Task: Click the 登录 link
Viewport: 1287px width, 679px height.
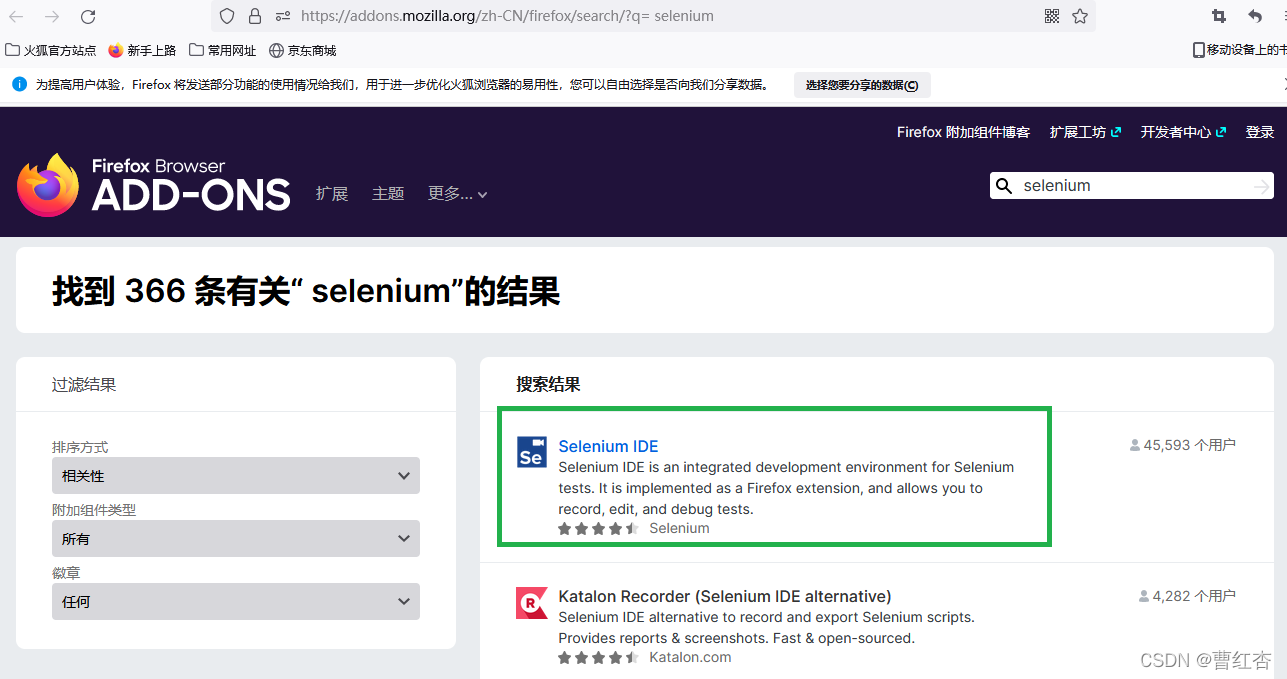Action: pyautogui.click(x=1260, y=132)
